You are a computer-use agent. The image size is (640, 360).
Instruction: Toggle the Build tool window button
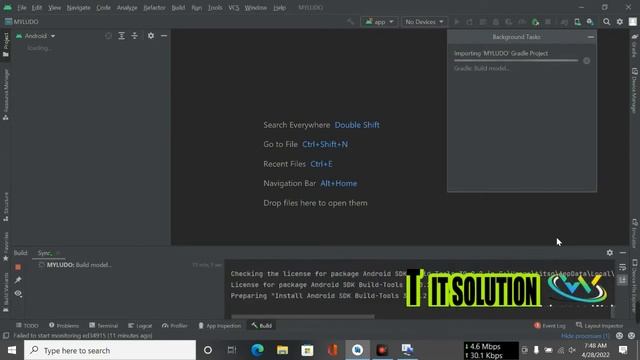[262, 326]
